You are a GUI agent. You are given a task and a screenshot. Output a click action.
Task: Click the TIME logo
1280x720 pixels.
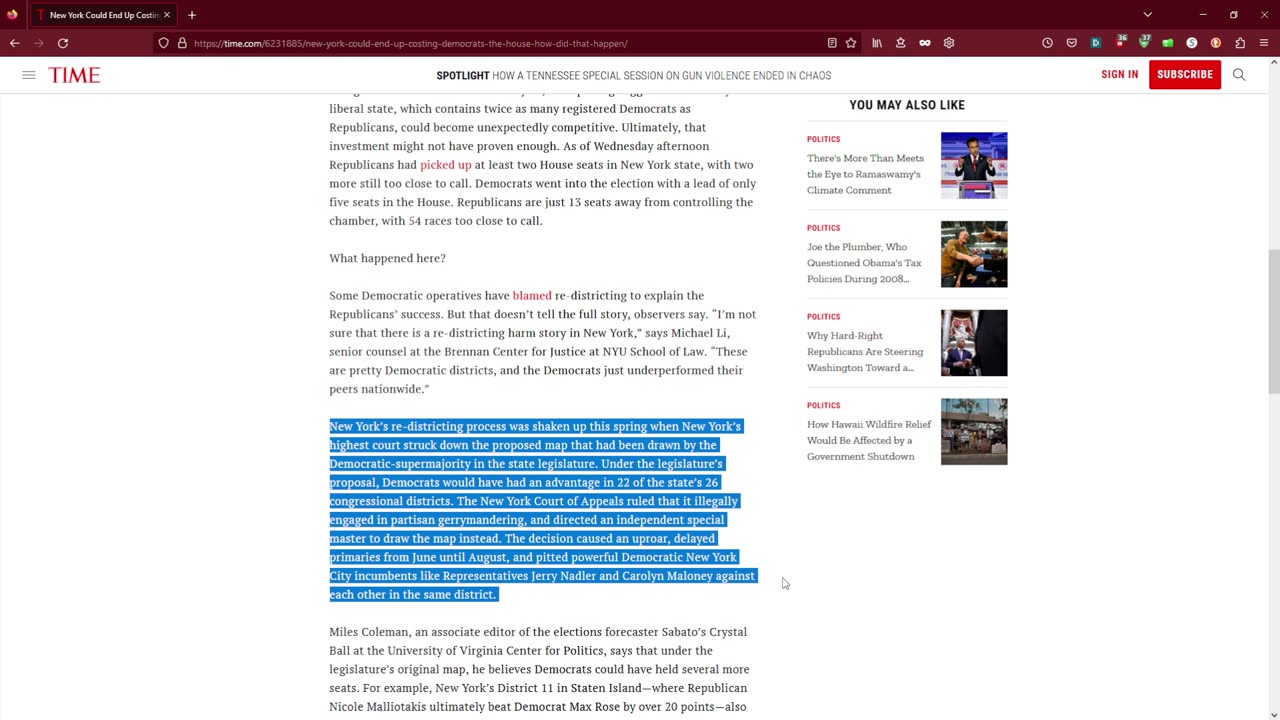click(x=74, y=75)
